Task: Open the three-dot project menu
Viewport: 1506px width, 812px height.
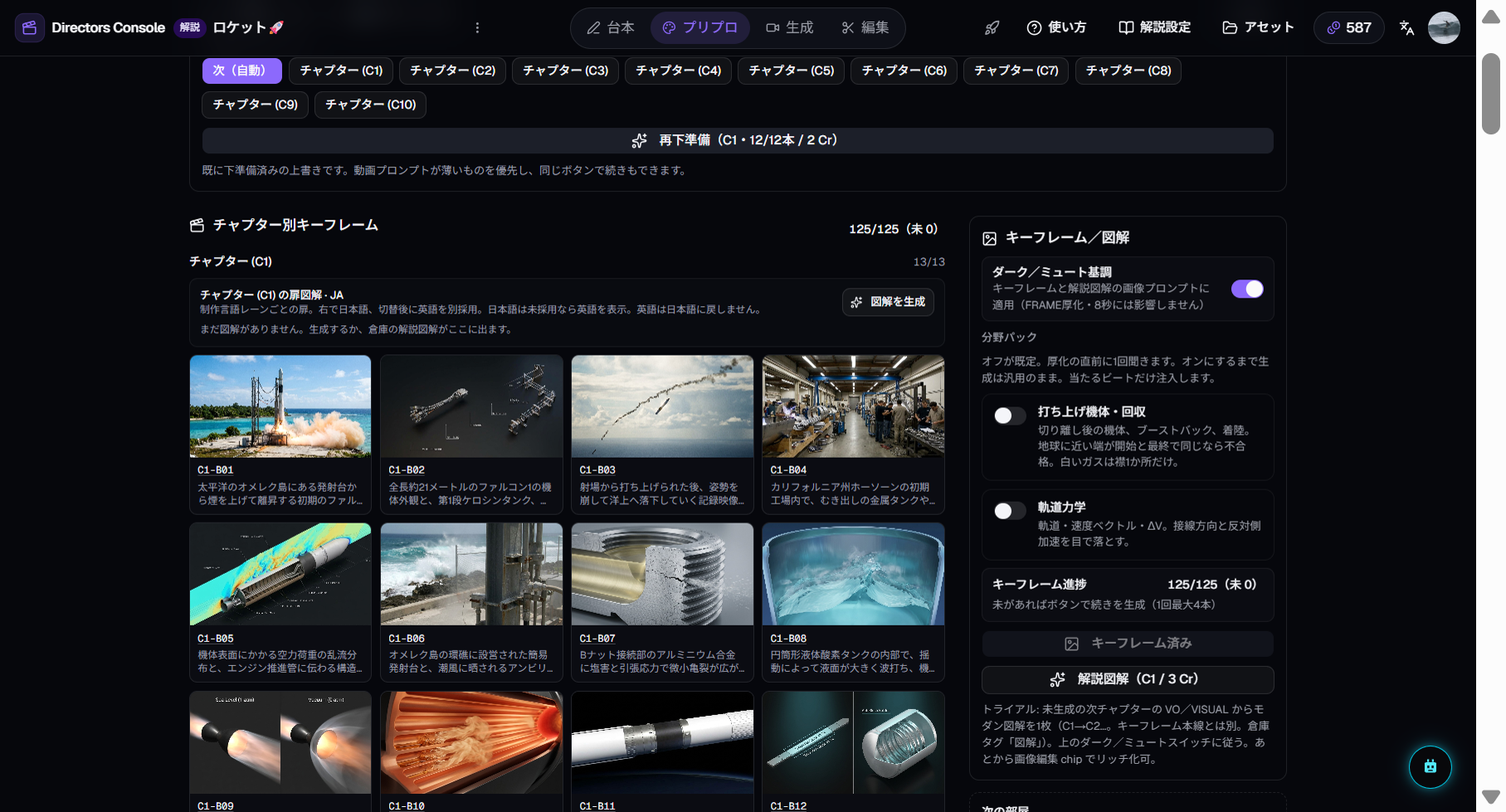Action: click(x=477, y=27)
